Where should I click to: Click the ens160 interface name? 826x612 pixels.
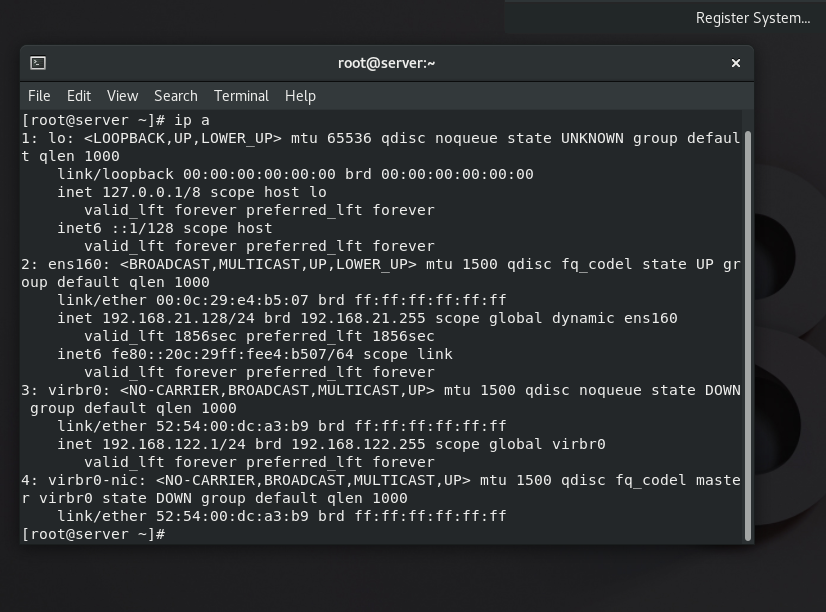[x=80, y=264]
